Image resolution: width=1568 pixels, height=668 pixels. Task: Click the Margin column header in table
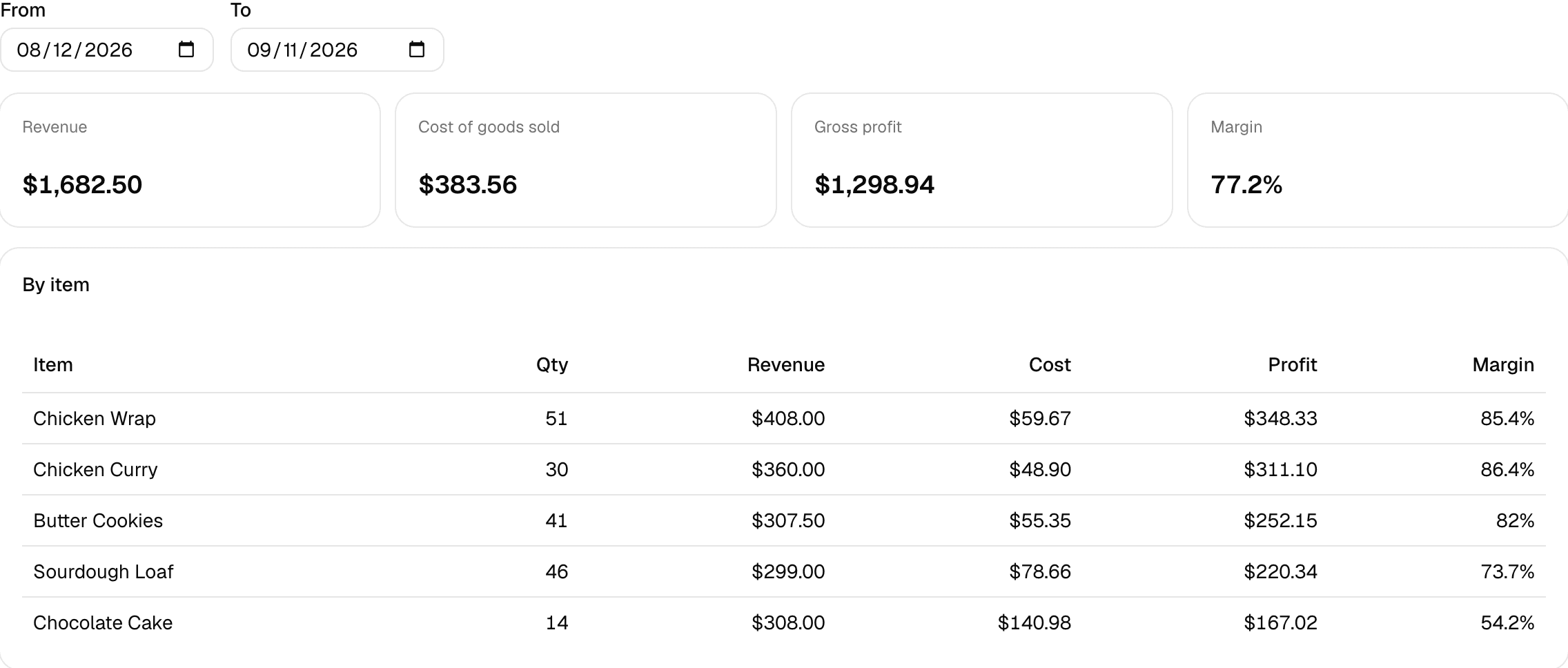(1503, 365)
